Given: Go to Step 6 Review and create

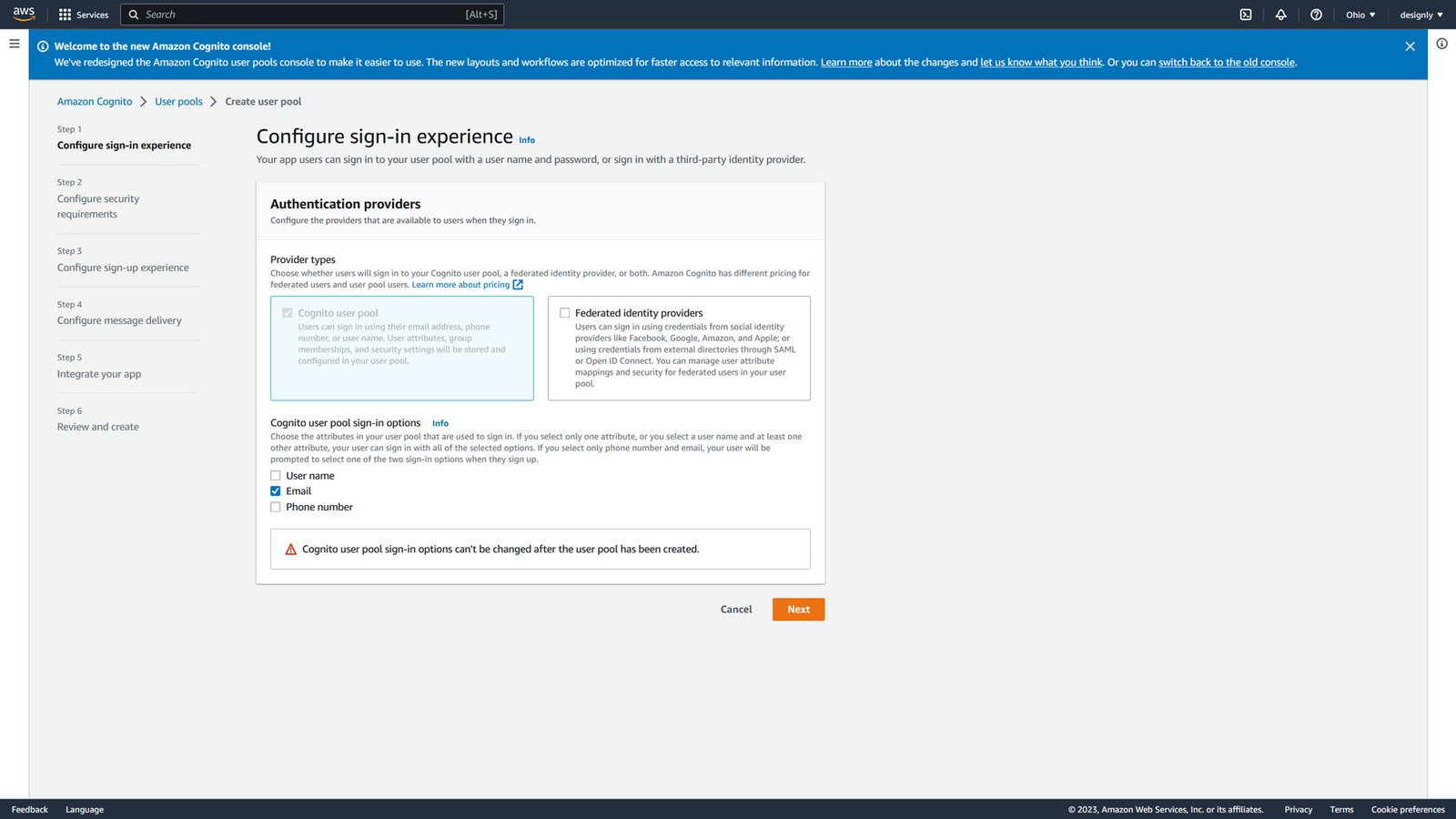Looking at the screenshot, I should (x=97, y=426).
